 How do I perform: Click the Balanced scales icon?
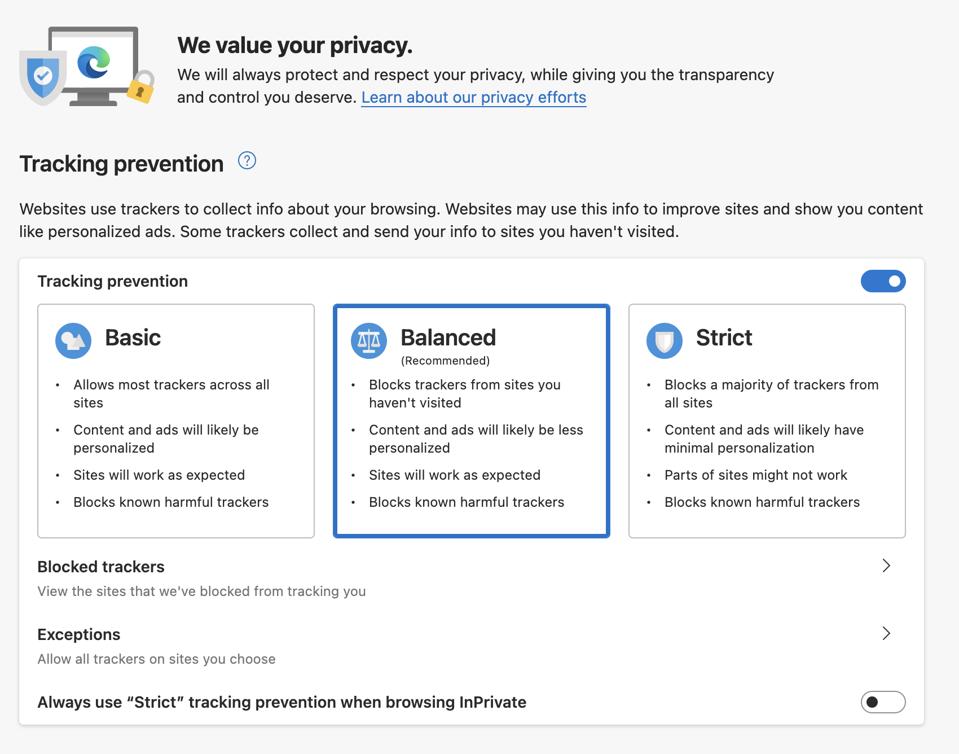pos(369,340)
